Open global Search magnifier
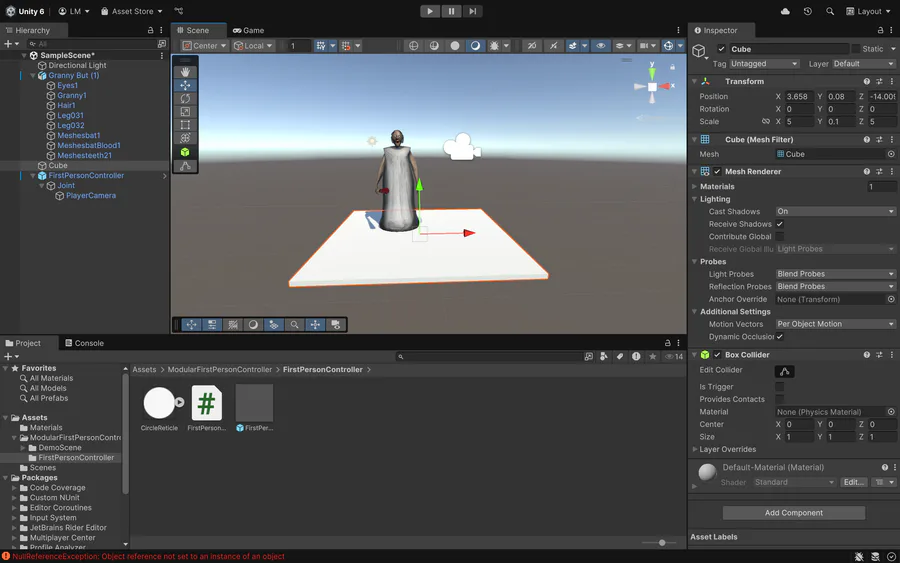Screen dimensions: 900x563 (x=830, y=11)
